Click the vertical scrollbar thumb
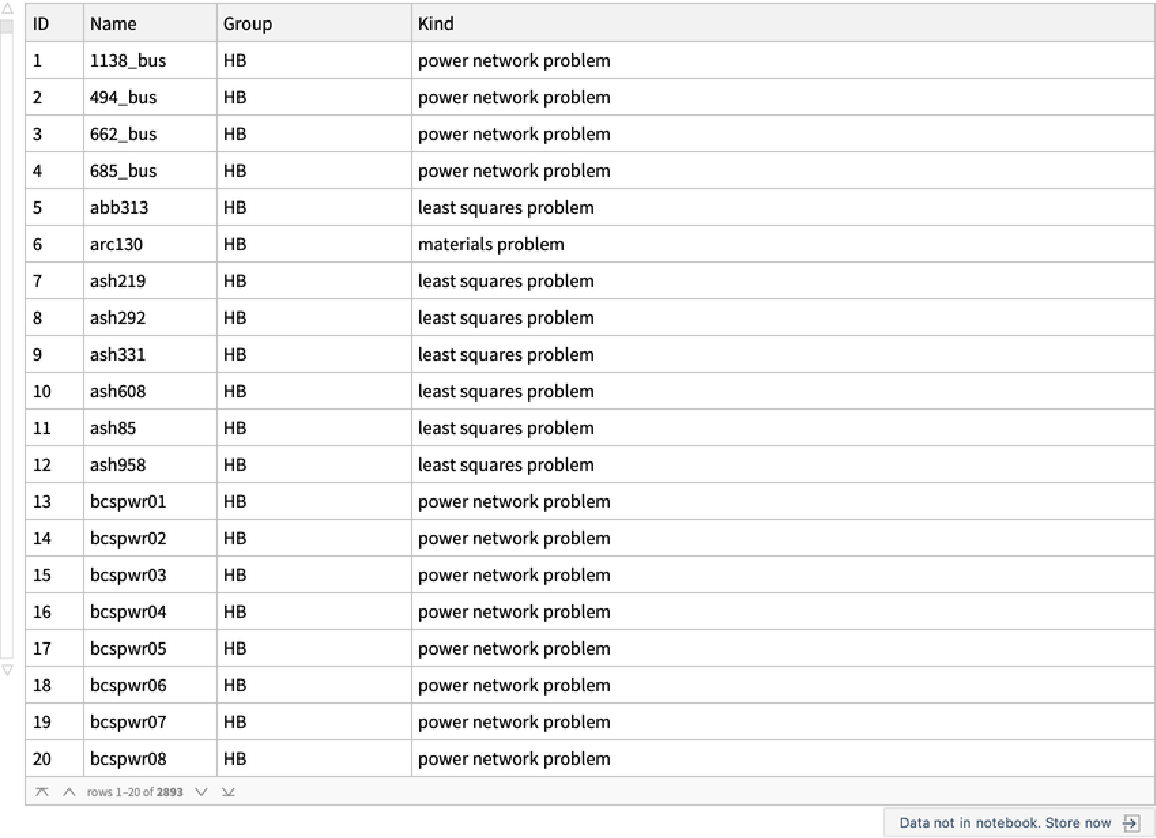Image resolution: width=1156 pixels, height=838 pixels. coord(7,28)
